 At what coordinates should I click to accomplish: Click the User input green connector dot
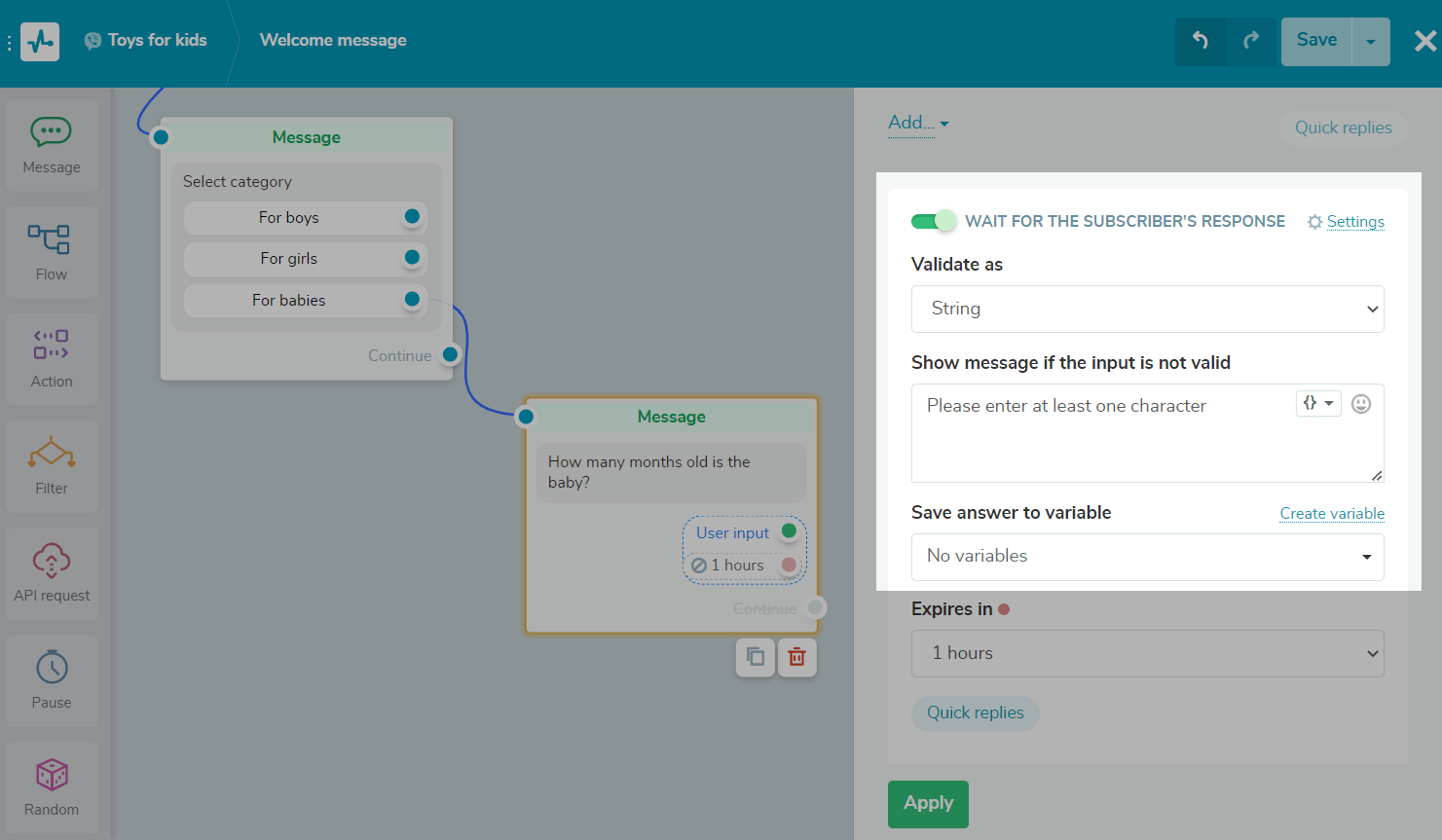pos(789,531)
